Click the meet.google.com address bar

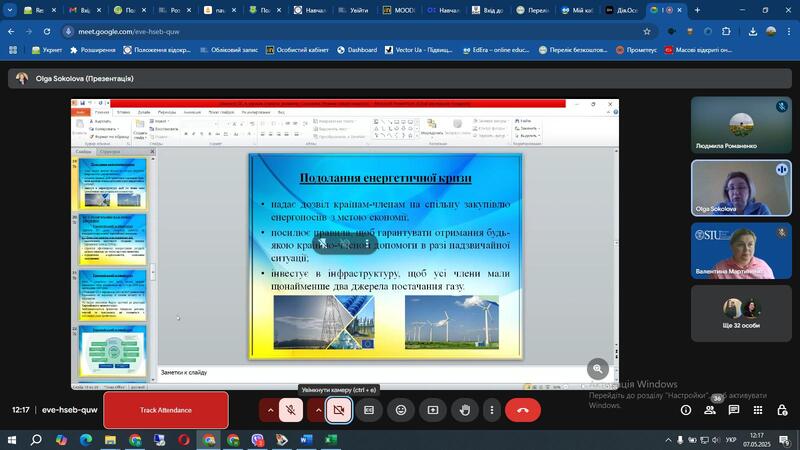coord(357,32)
